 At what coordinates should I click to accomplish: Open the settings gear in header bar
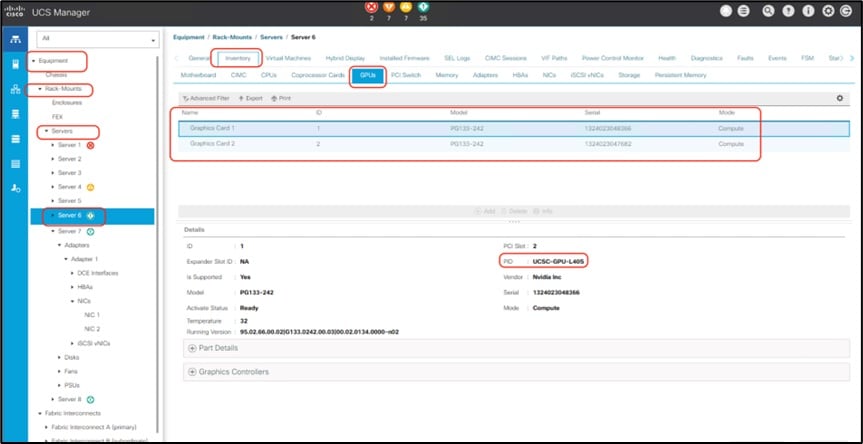pos(828,12)
